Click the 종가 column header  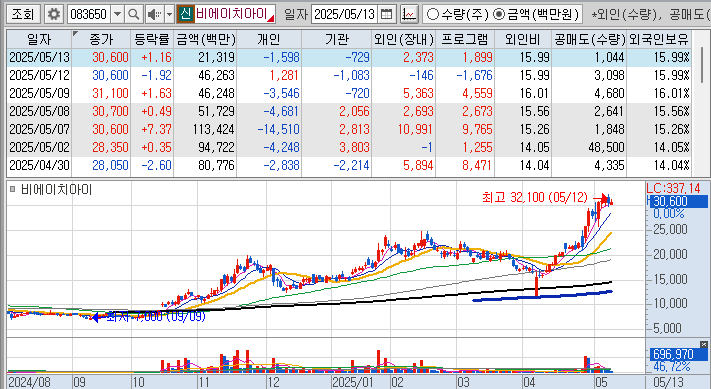(101, 39)
